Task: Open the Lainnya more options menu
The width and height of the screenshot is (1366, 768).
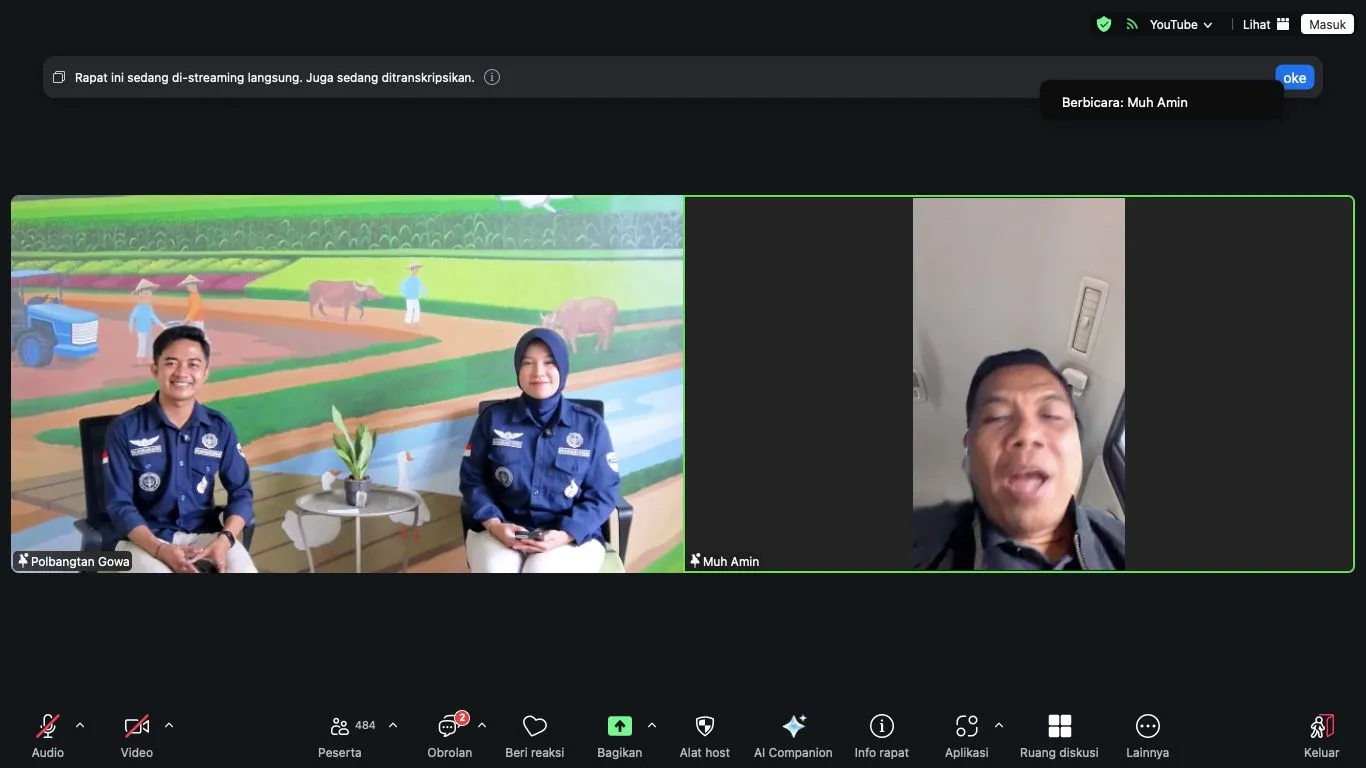Action: 1147,726
